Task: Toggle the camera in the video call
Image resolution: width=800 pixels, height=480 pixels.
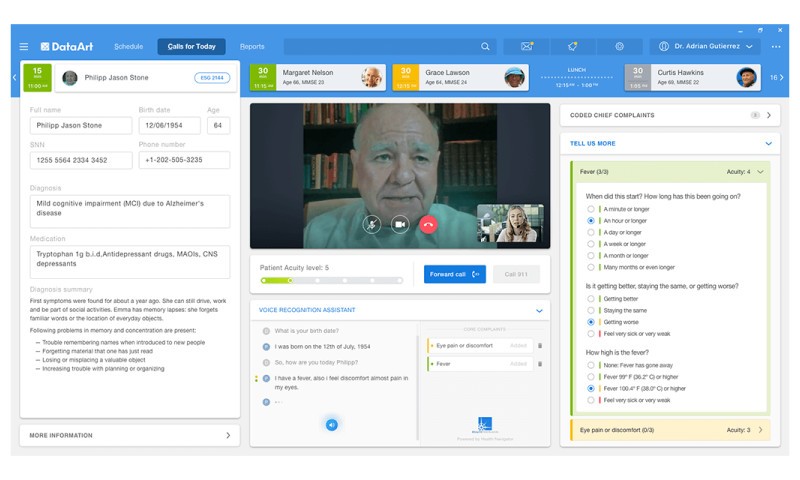Action: 400,224
